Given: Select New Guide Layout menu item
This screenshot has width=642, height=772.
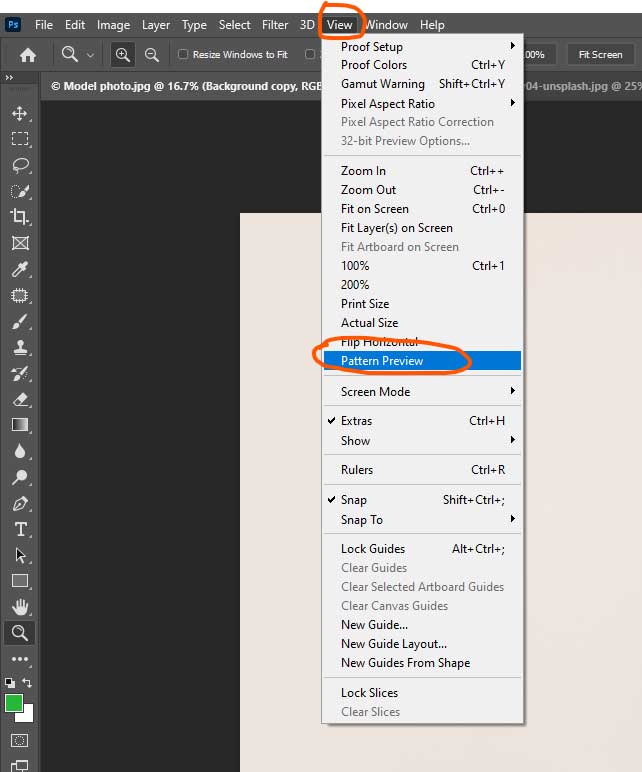Looking at the screenshot, I should coord(422,644).
